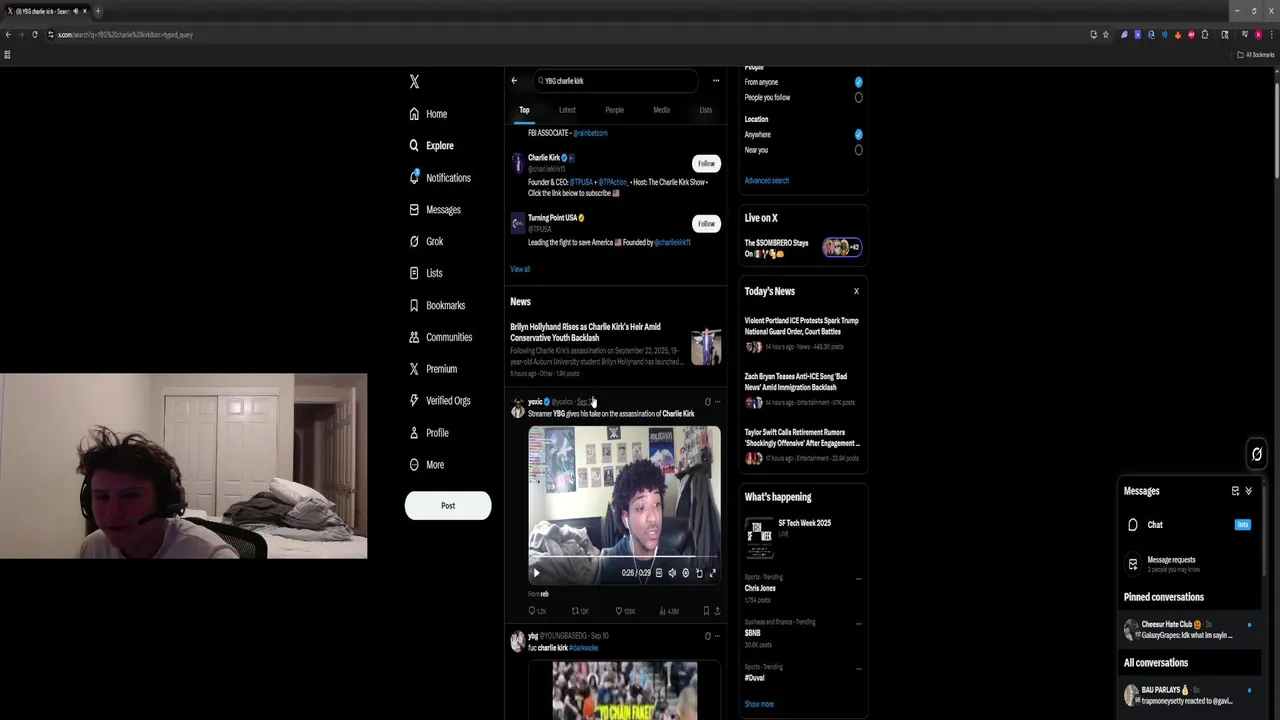Open Premium in the sidebar
1280x720 pixels.
[433, 369]
